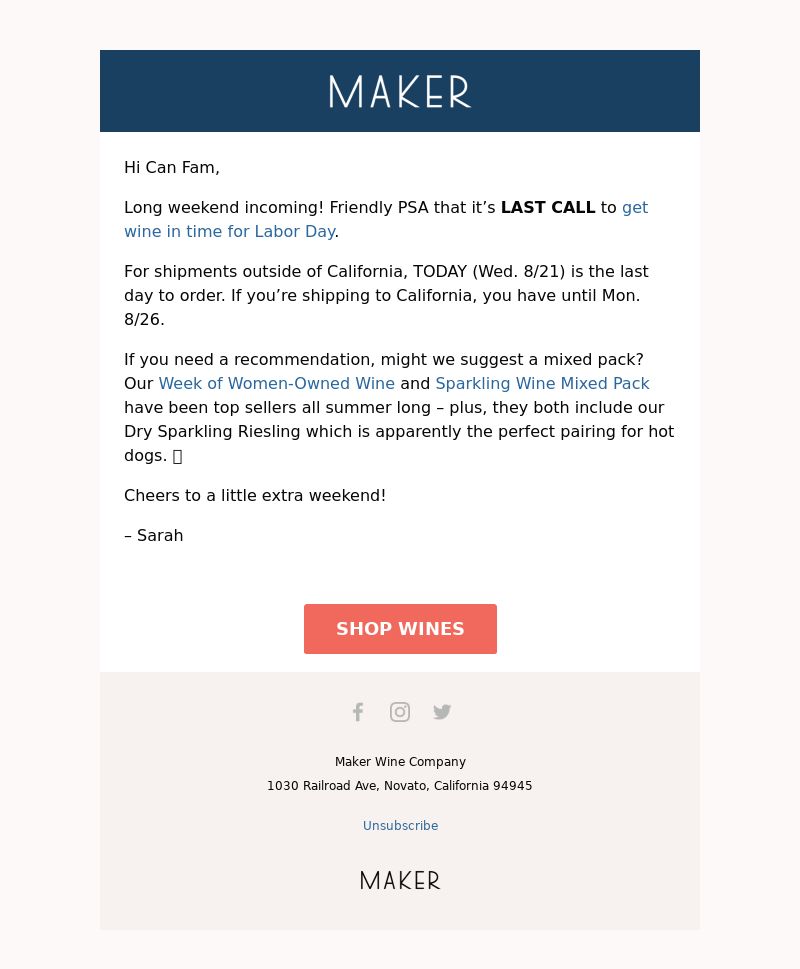Open the Twitter bird icon
The image size is (800, 969).
pos(442,712)
